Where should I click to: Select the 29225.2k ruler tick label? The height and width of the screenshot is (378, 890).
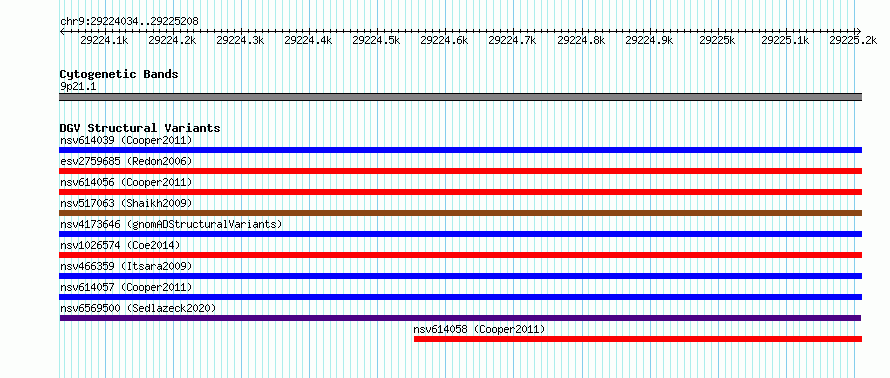pyautogui.click(x=853, y=40)
